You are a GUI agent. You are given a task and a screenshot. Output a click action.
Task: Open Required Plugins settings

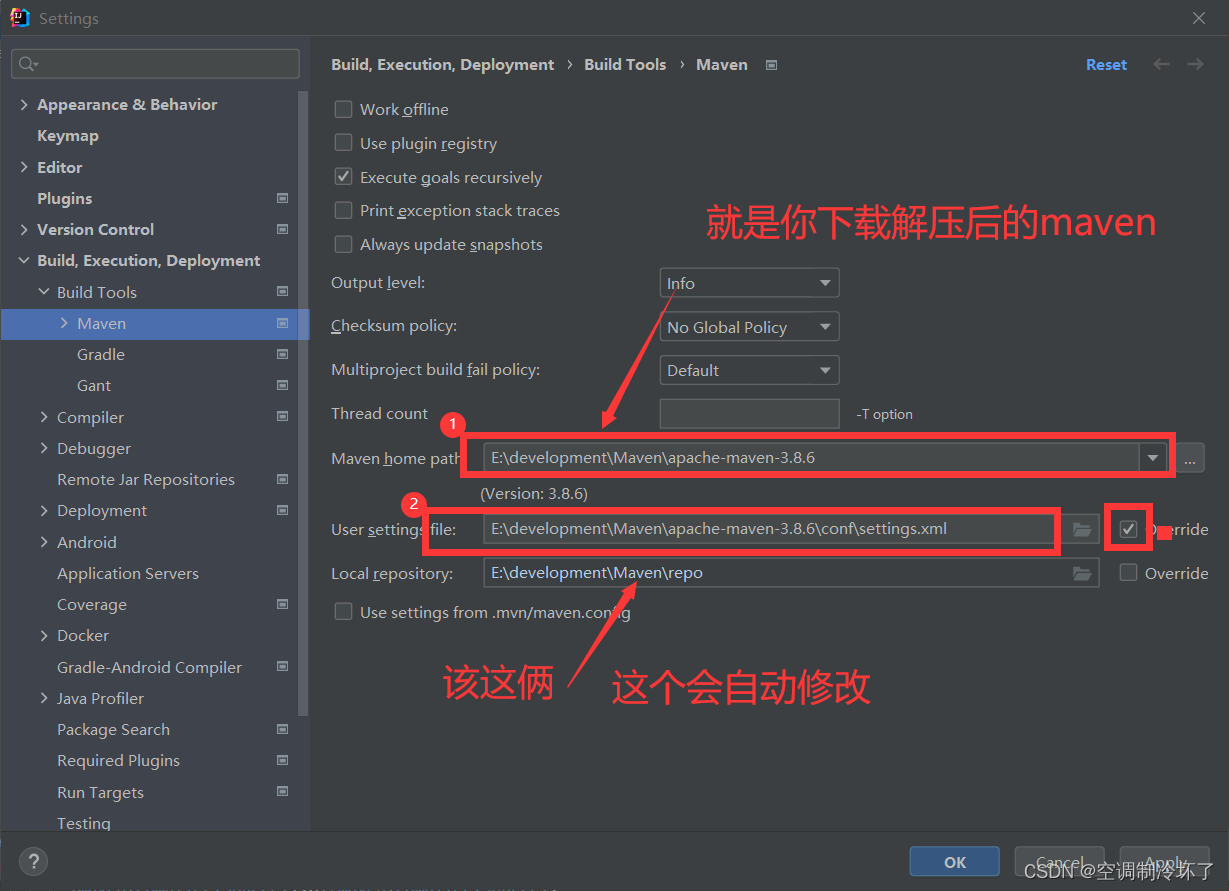118,760
